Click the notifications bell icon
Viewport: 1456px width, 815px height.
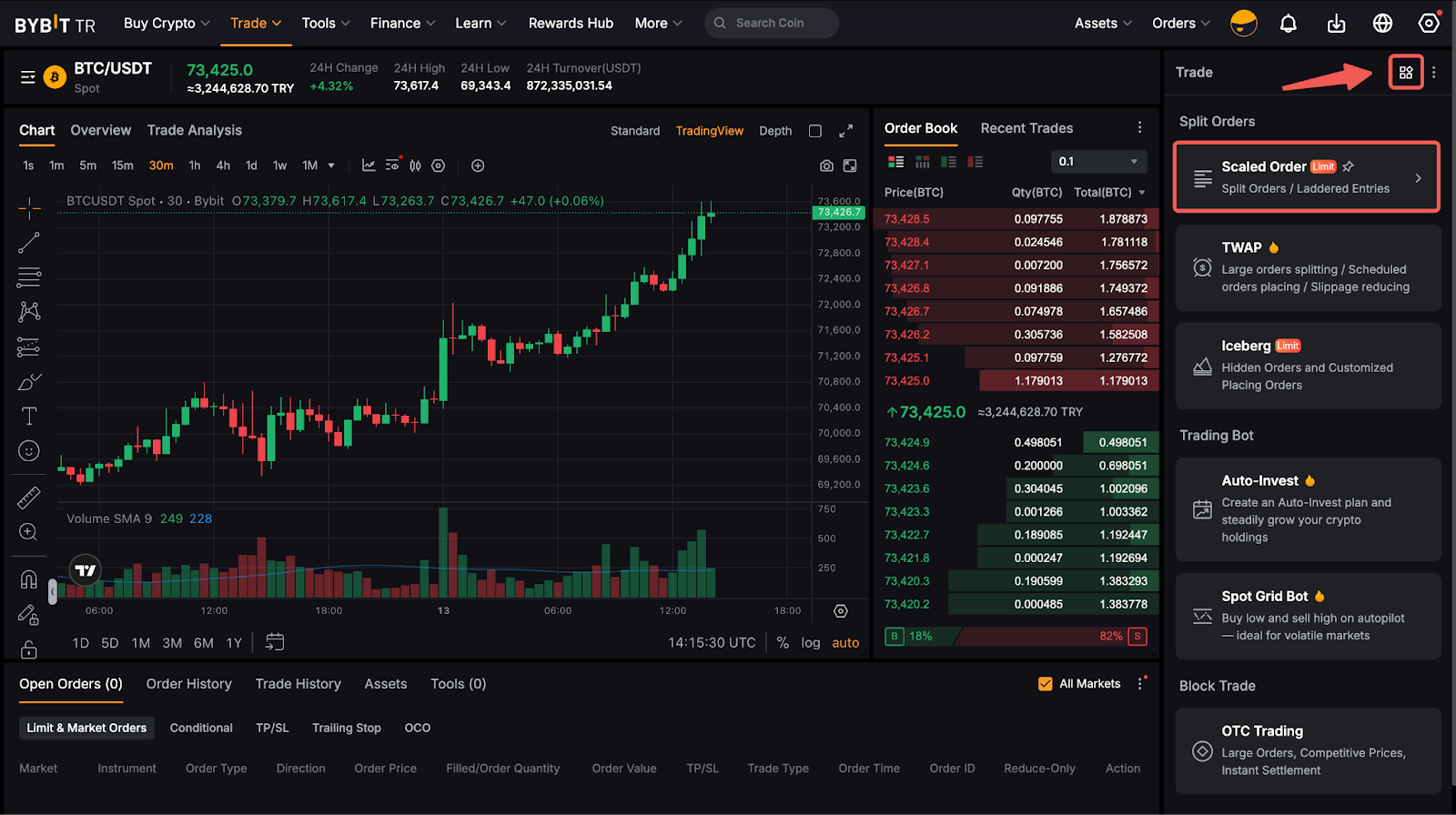click(1288, 24)
